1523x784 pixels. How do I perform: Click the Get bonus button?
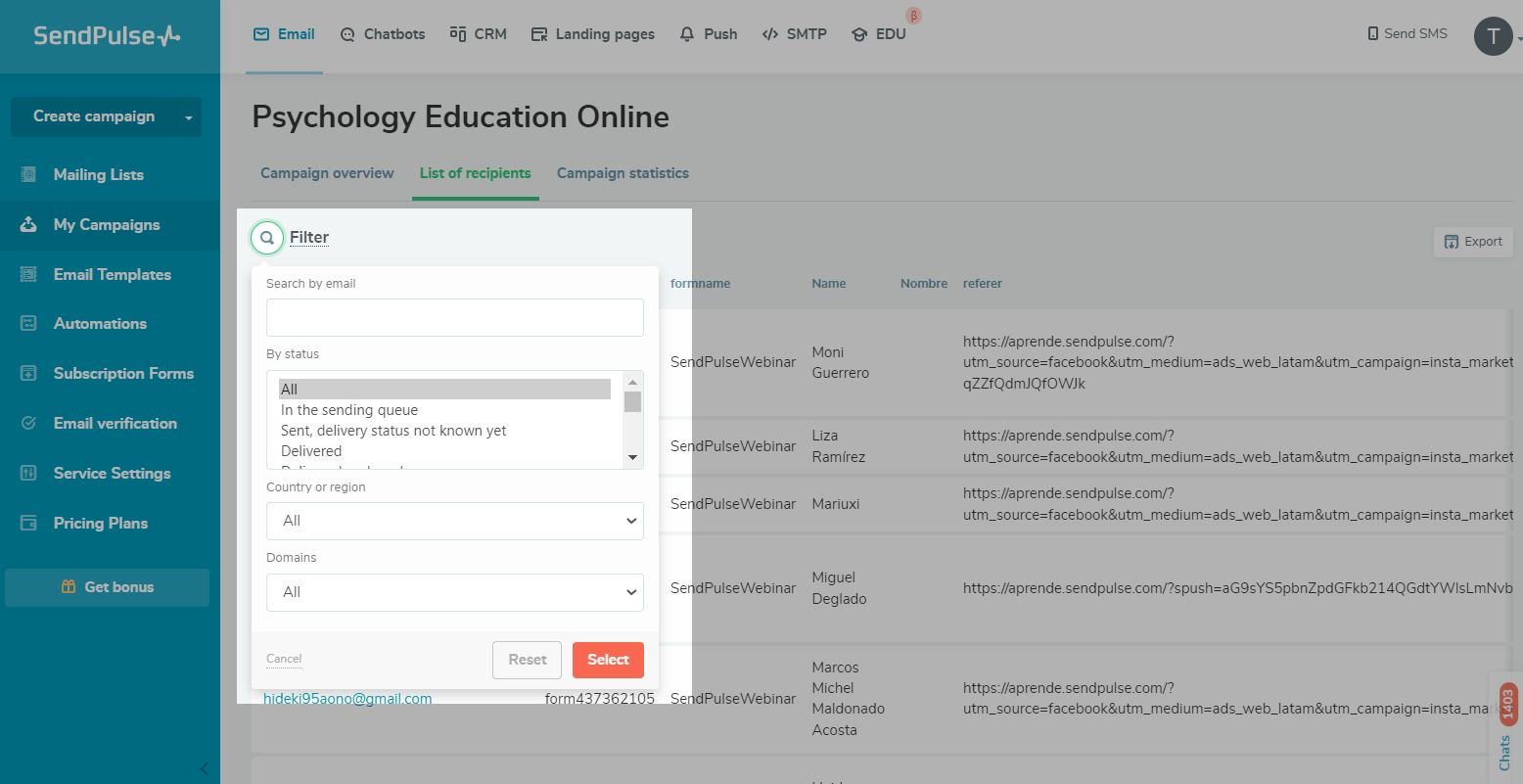[107, 587]
